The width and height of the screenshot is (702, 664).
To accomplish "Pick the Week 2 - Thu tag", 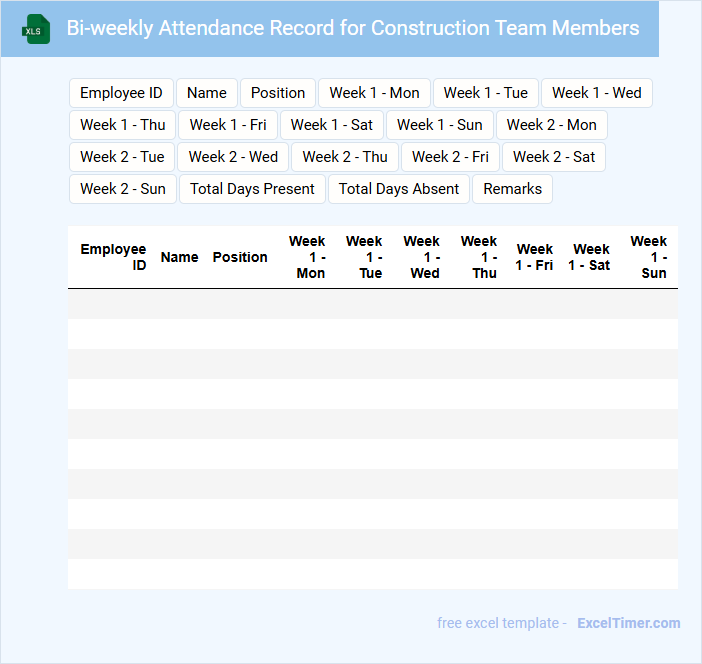I will pyautogui.click(x=345, y=157).
